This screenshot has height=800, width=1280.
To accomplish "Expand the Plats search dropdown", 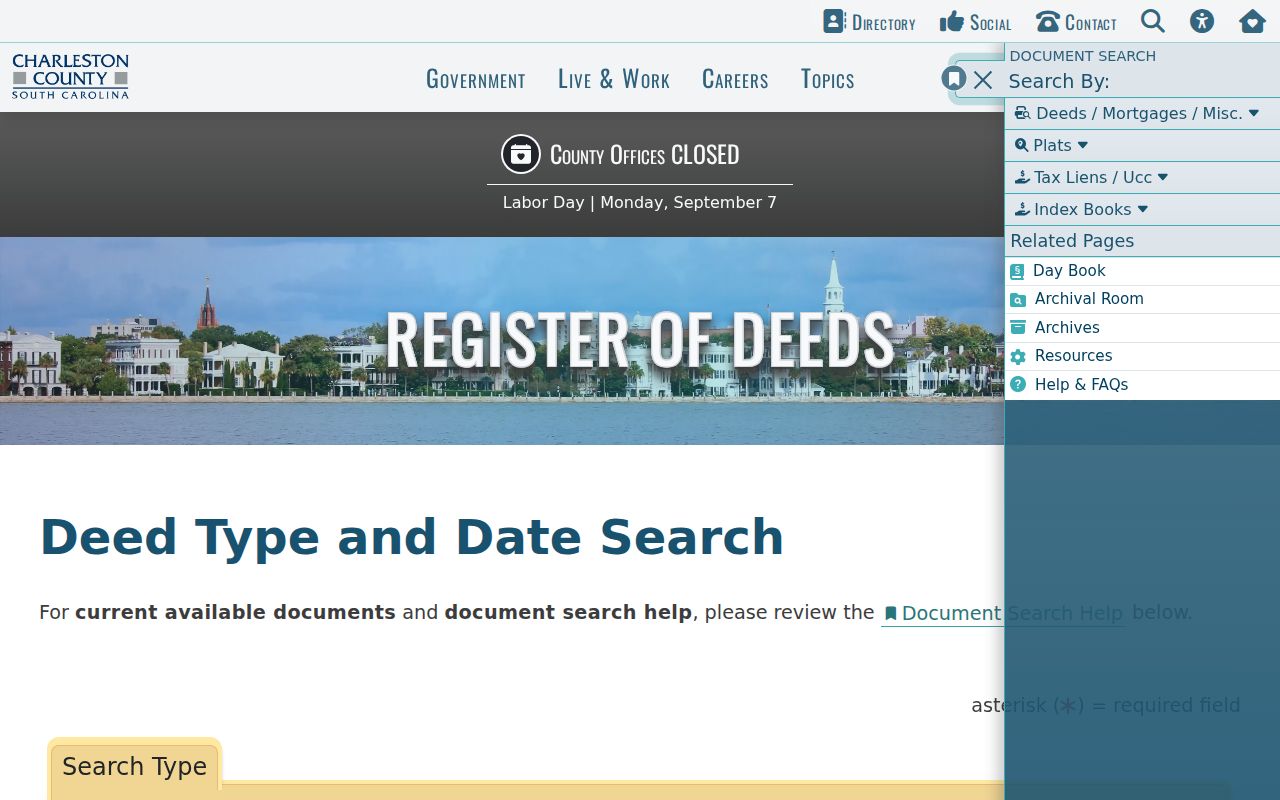I will [x=1142, y=145].
